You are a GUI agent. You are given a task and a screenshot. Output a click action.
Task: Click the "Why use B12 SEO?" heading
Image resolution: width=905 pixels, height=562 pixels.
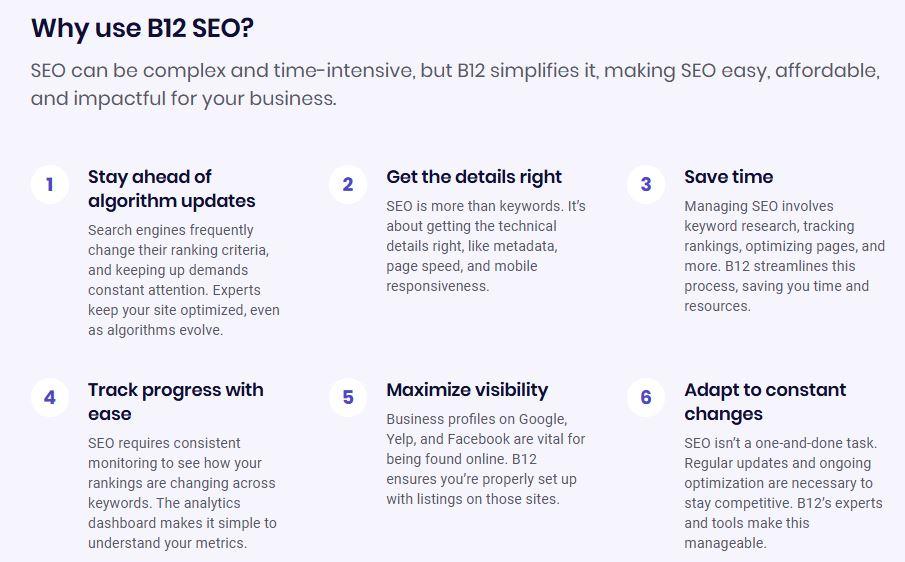coord(142,28)
